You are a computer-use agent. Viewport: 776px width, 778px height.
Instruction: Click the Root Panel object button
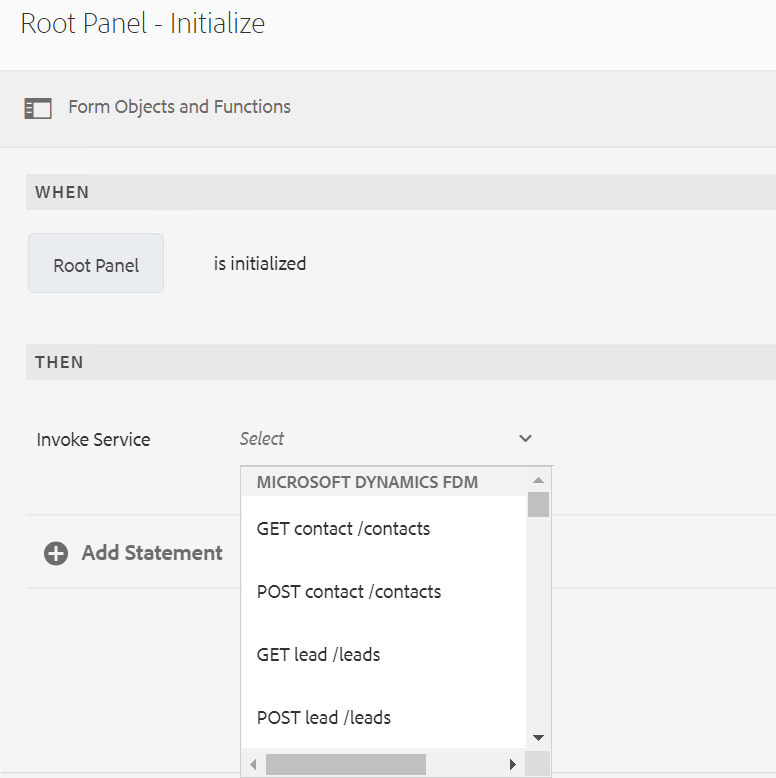(96, 264)
